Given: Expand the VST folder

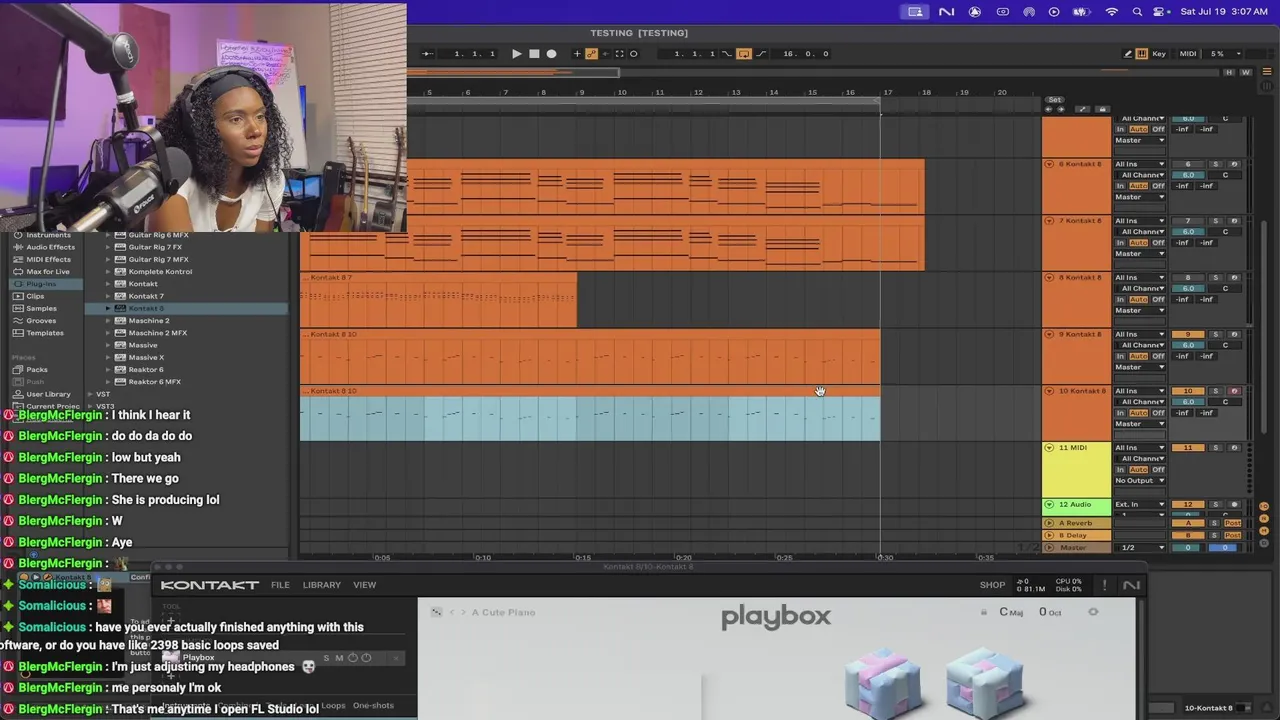Looking at the screenshot, I should tap(91, 394).
